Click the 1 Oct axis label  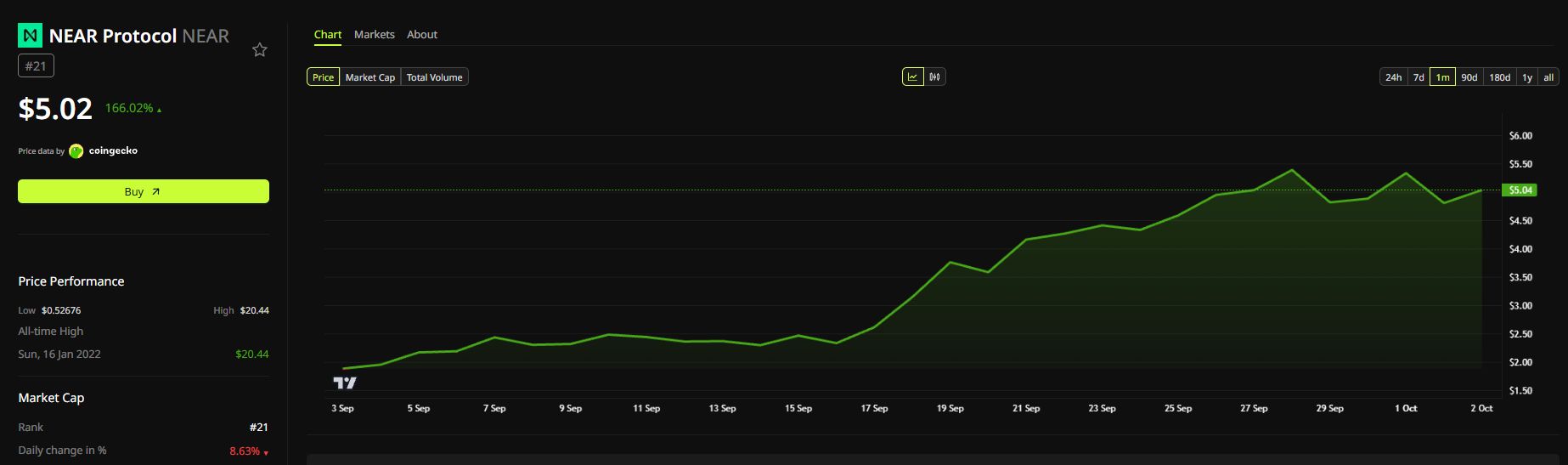point(1406,409)
